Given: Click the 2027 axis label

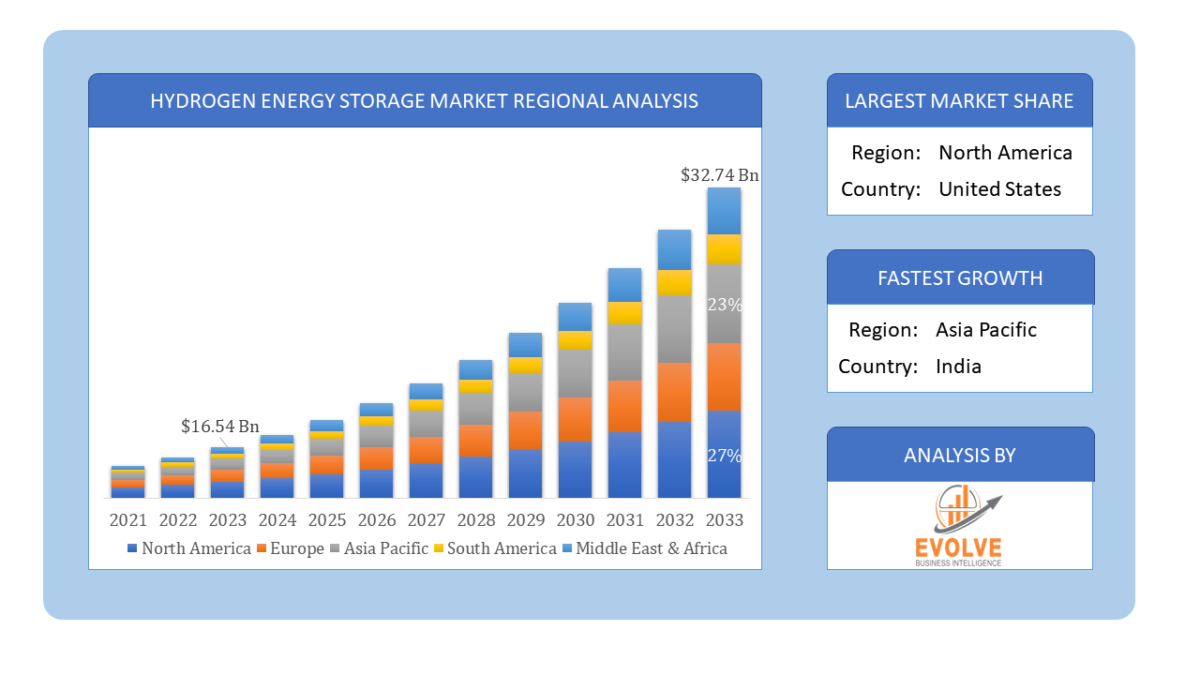Looking at the screenshot, I should (426, 521).
